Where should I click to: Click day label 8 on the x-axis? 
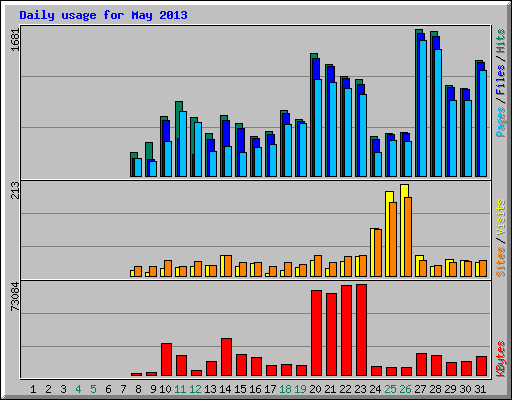138,389
